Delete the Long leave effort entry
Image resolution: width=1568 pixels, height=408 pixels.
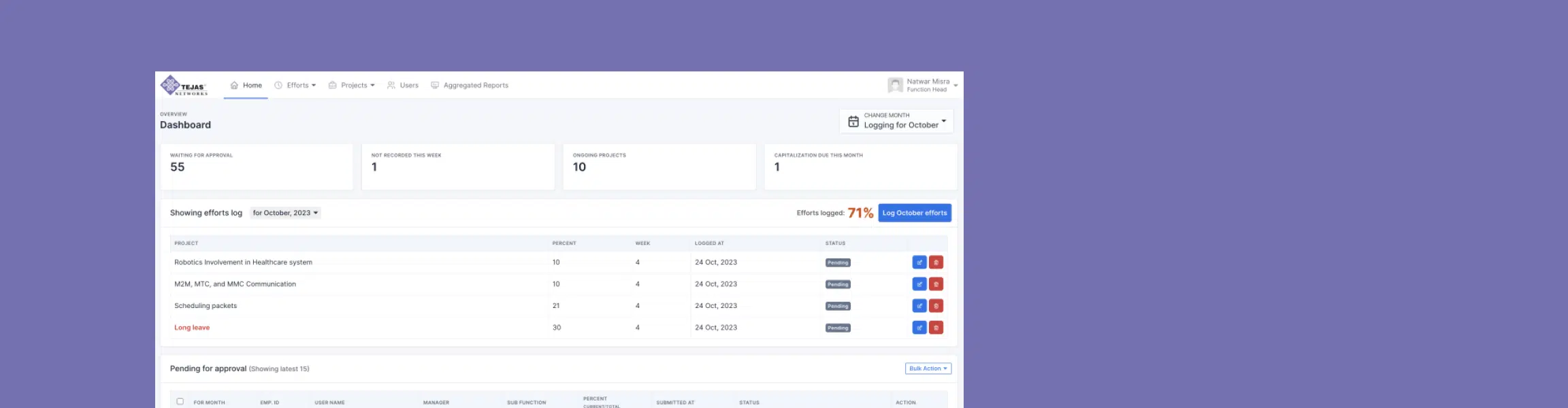(936, 328)
